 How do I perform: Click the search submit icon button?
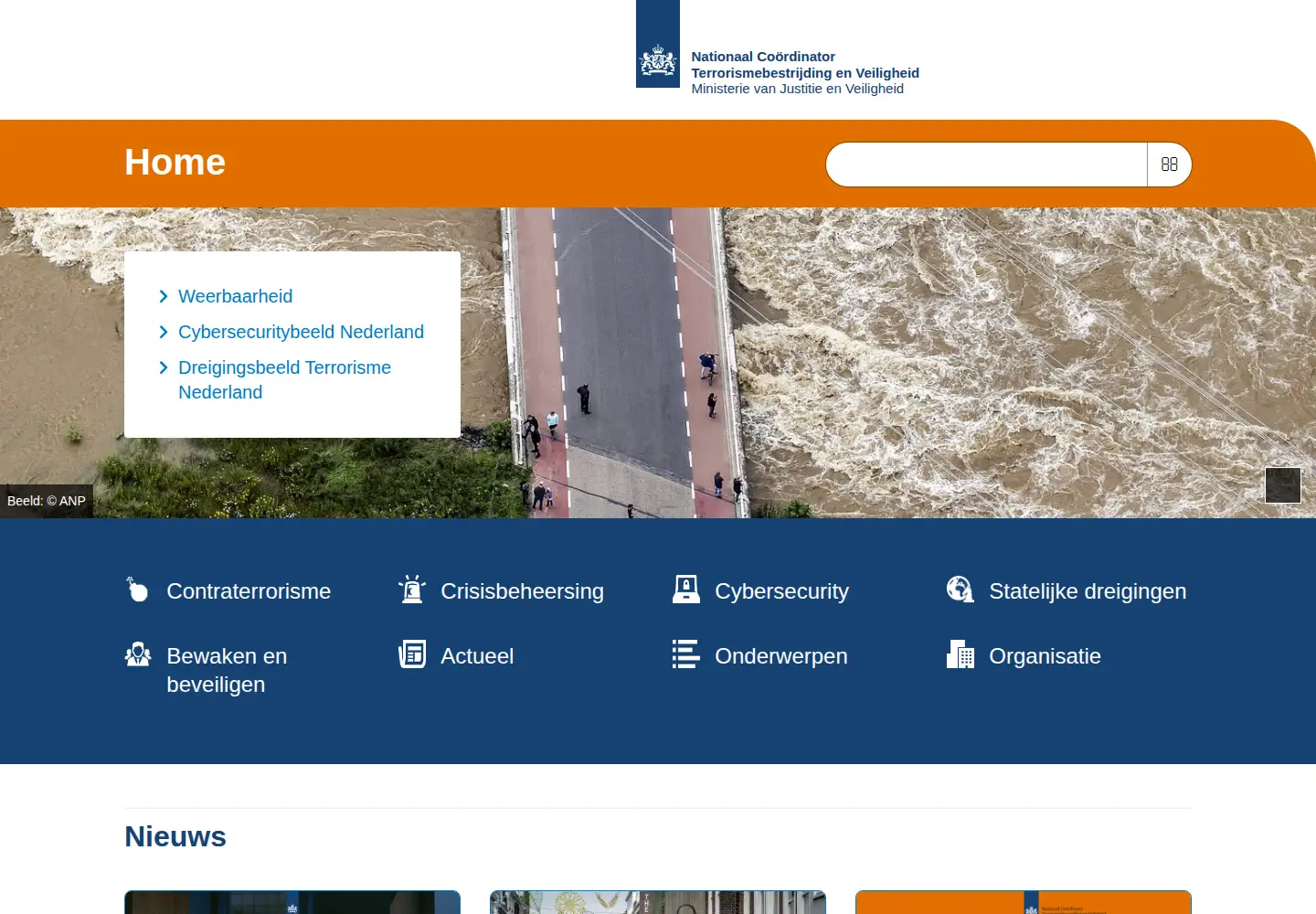click(1170, 165)
